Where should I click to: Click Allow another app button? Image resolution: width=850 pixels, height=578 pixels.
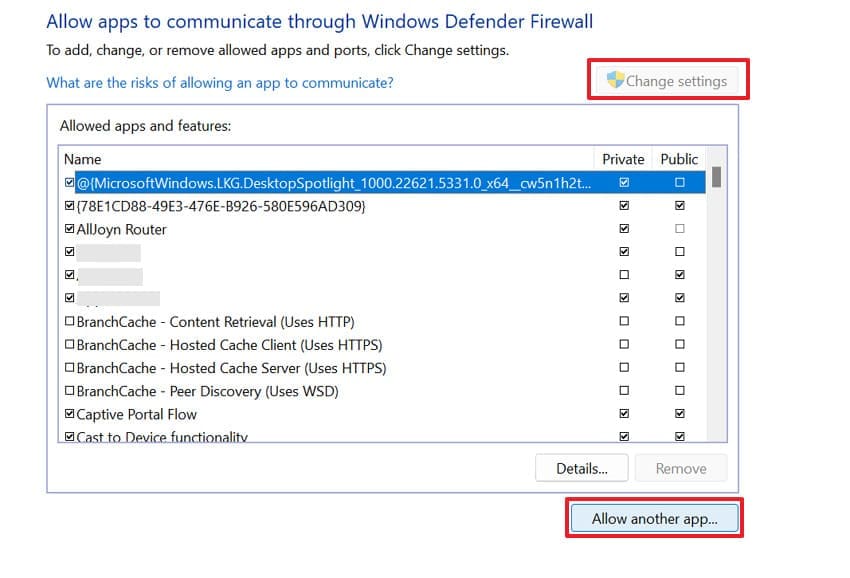tap(654, 519)
